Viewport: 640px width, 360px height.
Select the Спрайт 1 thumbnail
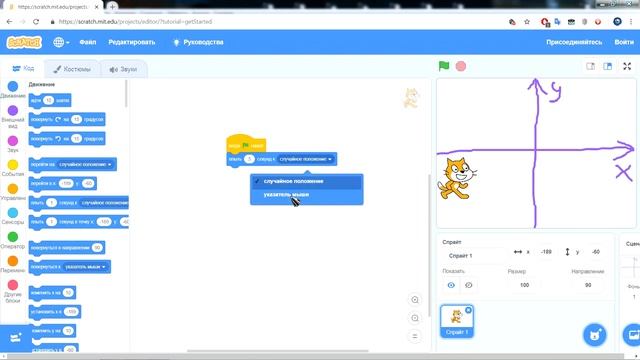coord(457,321)
